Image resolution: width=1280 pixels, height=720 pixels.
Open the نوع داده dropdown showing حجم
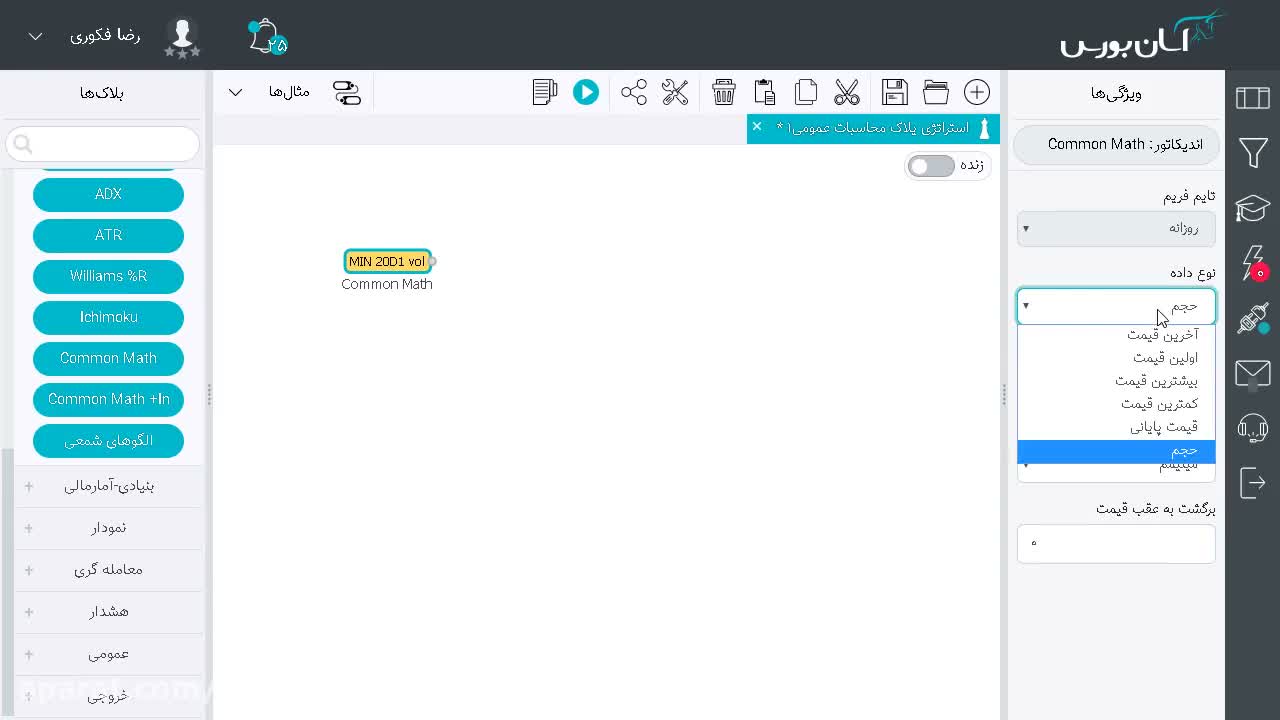(x=1116, y=306)
